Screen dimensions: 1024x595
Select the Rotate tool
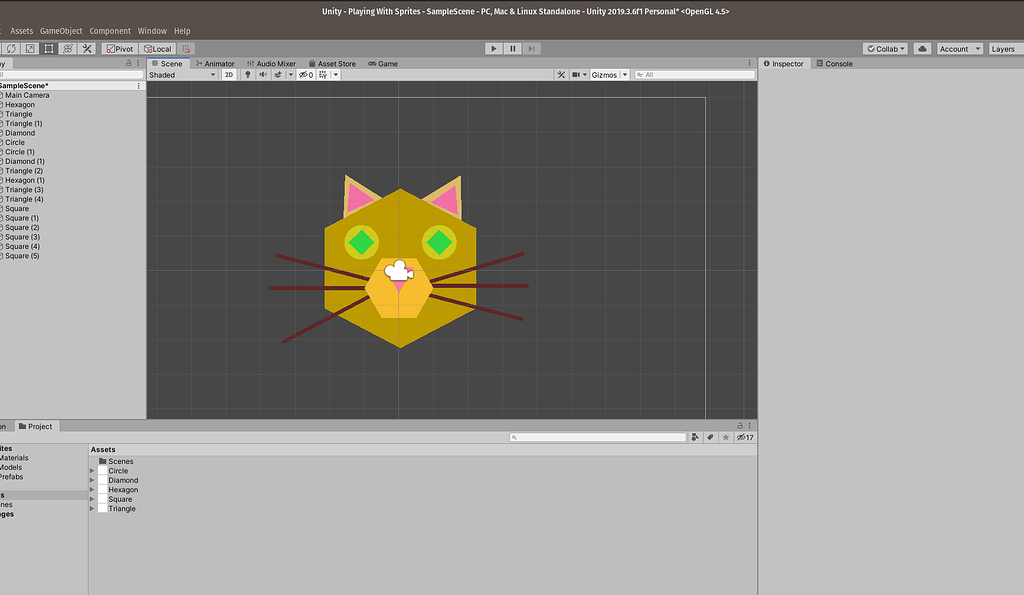(12, 48)
